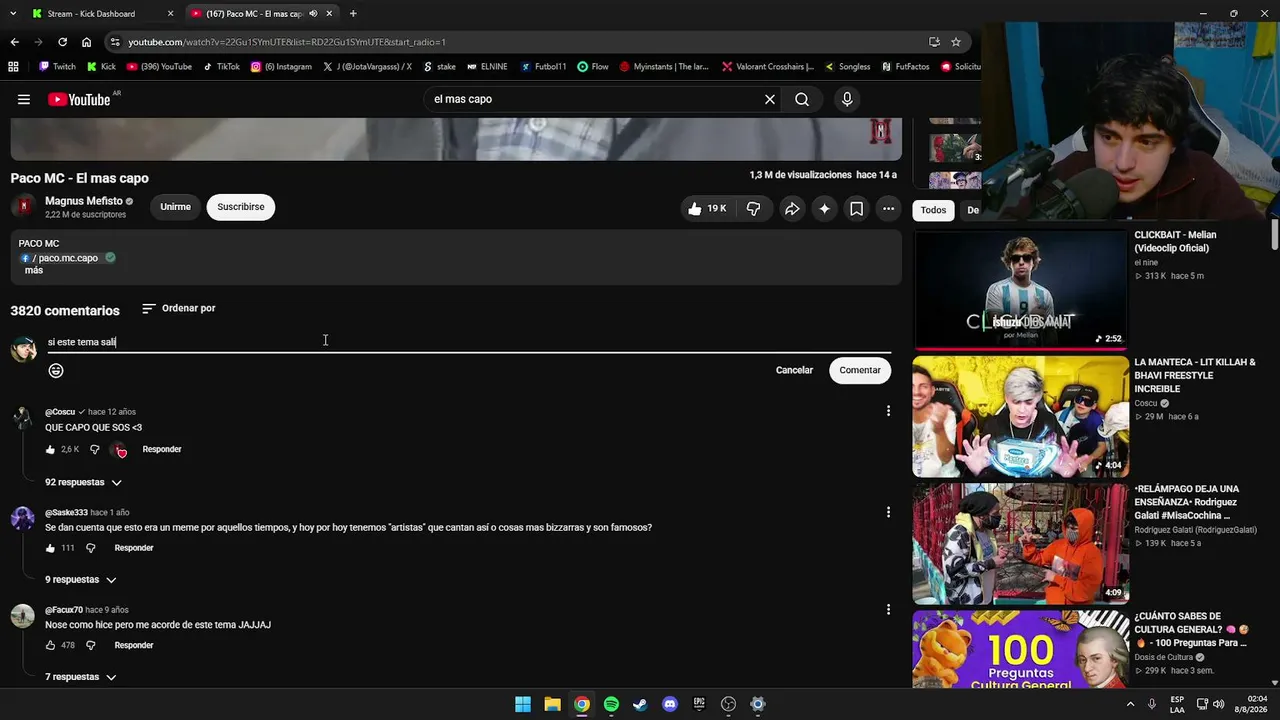Screen dimensions: 1280x720
Task: Go to YouTube home via logo
Action: click(x=79, y=99)
